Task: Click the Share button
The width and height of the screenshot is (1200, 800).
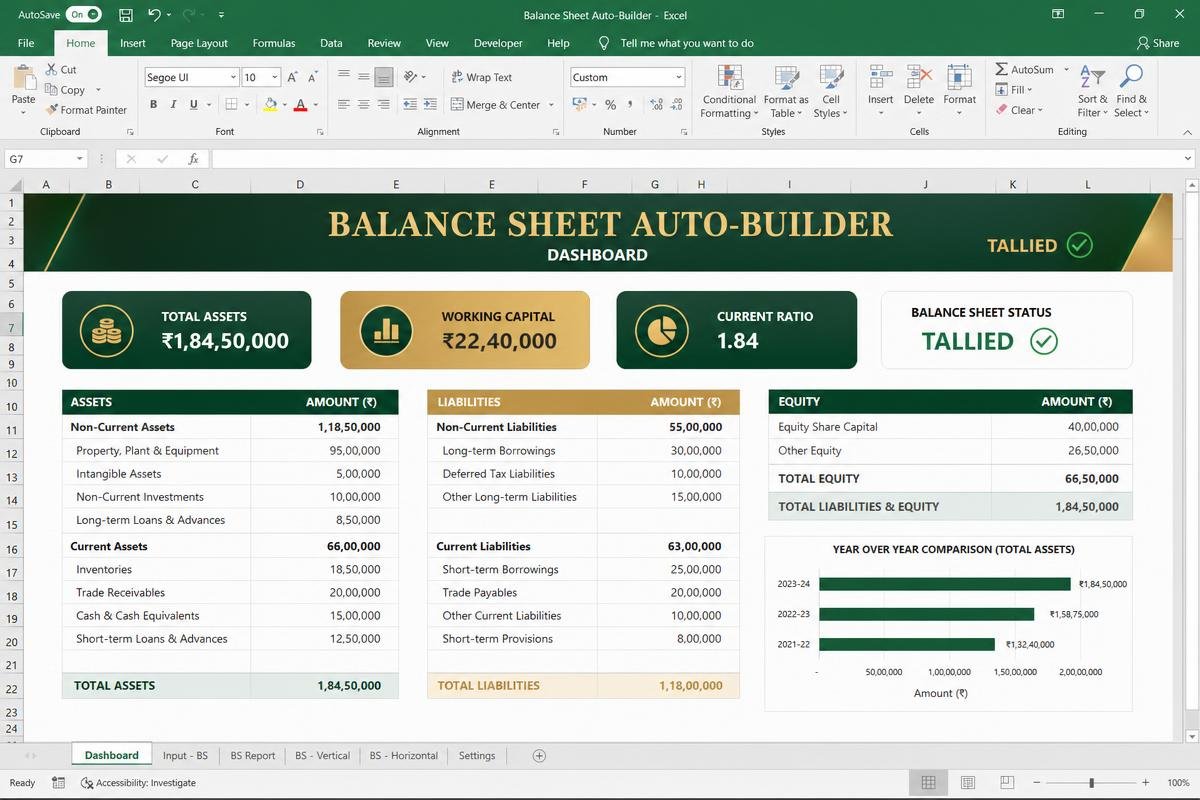Action: (1158, 43)
